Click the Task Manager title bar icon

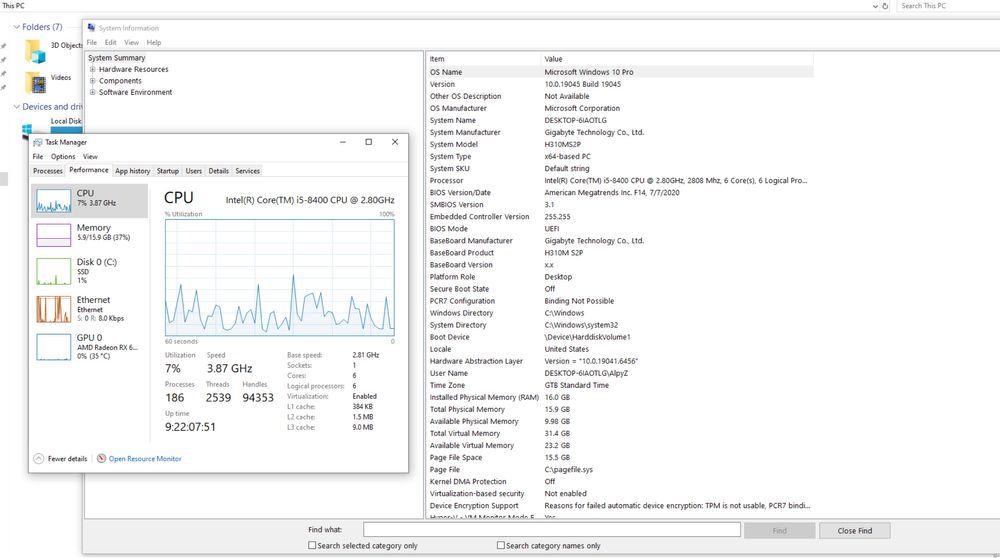(x=38, y=142)
